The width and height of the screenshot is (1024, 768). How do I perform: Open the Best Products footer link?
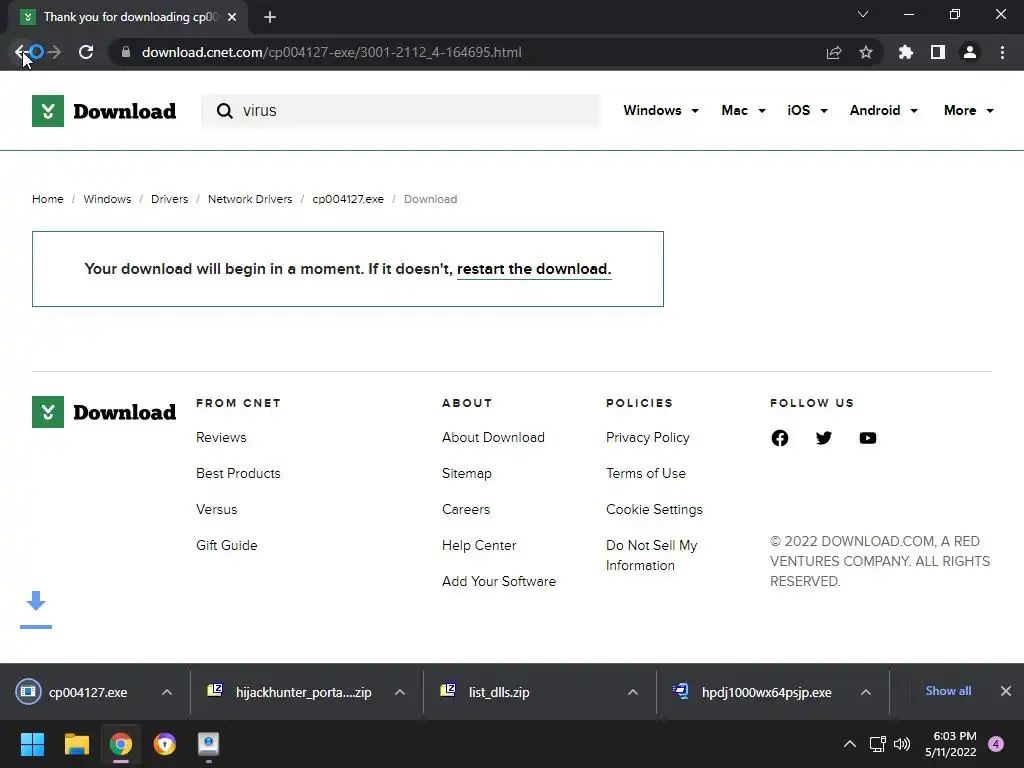click(x=238, y=473)
